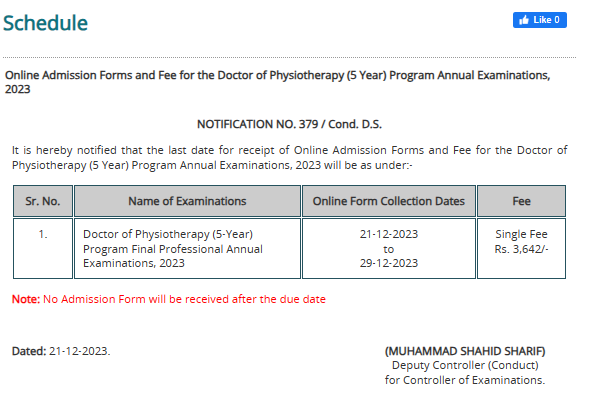The height and width of the screenshot is (402, 612).
Task: Click the end date 29-12-2023
Action: (x=388, y=264)
